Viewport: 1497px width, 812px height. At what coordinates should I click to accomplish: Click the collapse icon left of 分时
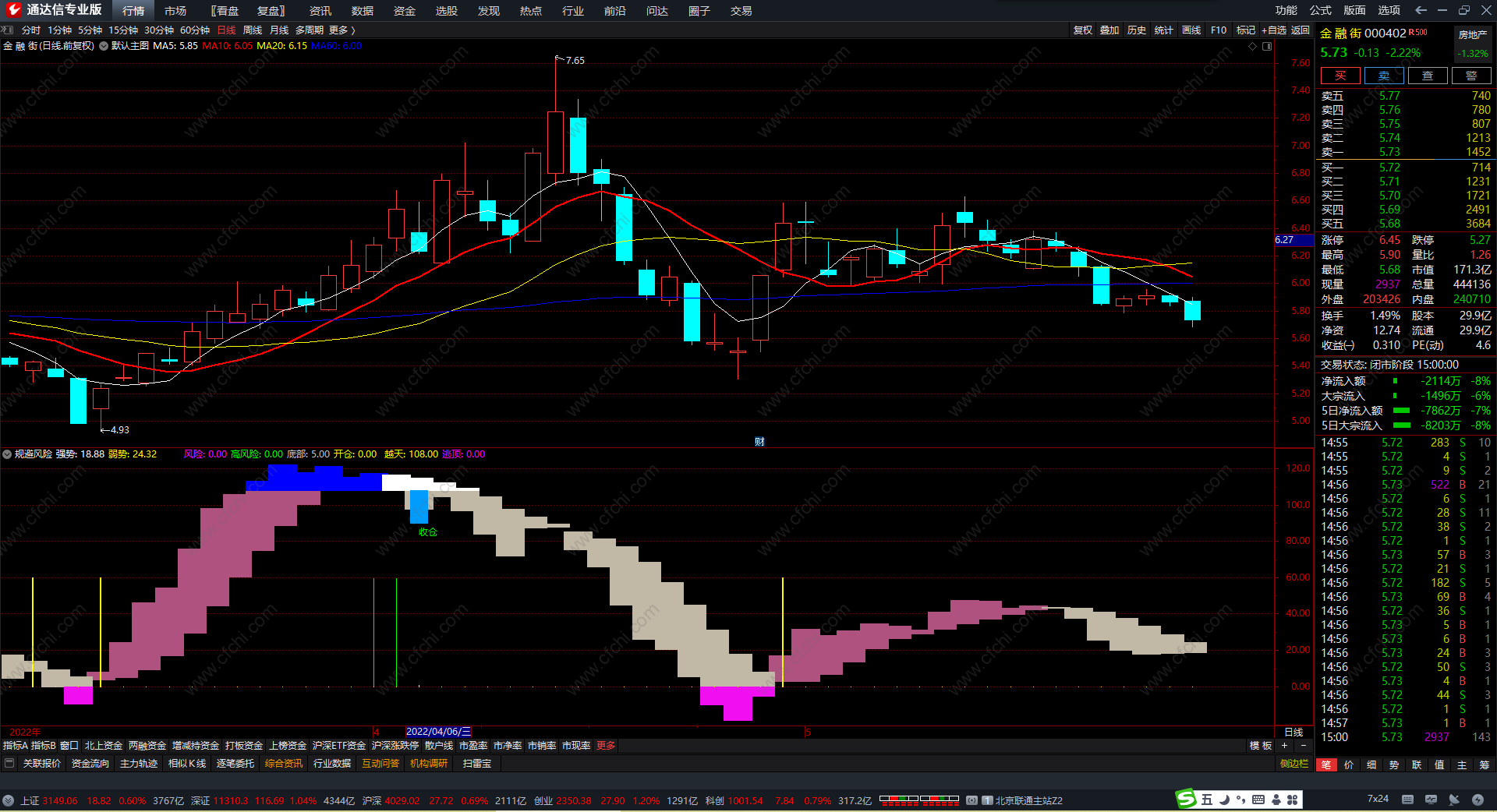pyautogui.click(x=8, y=30)
